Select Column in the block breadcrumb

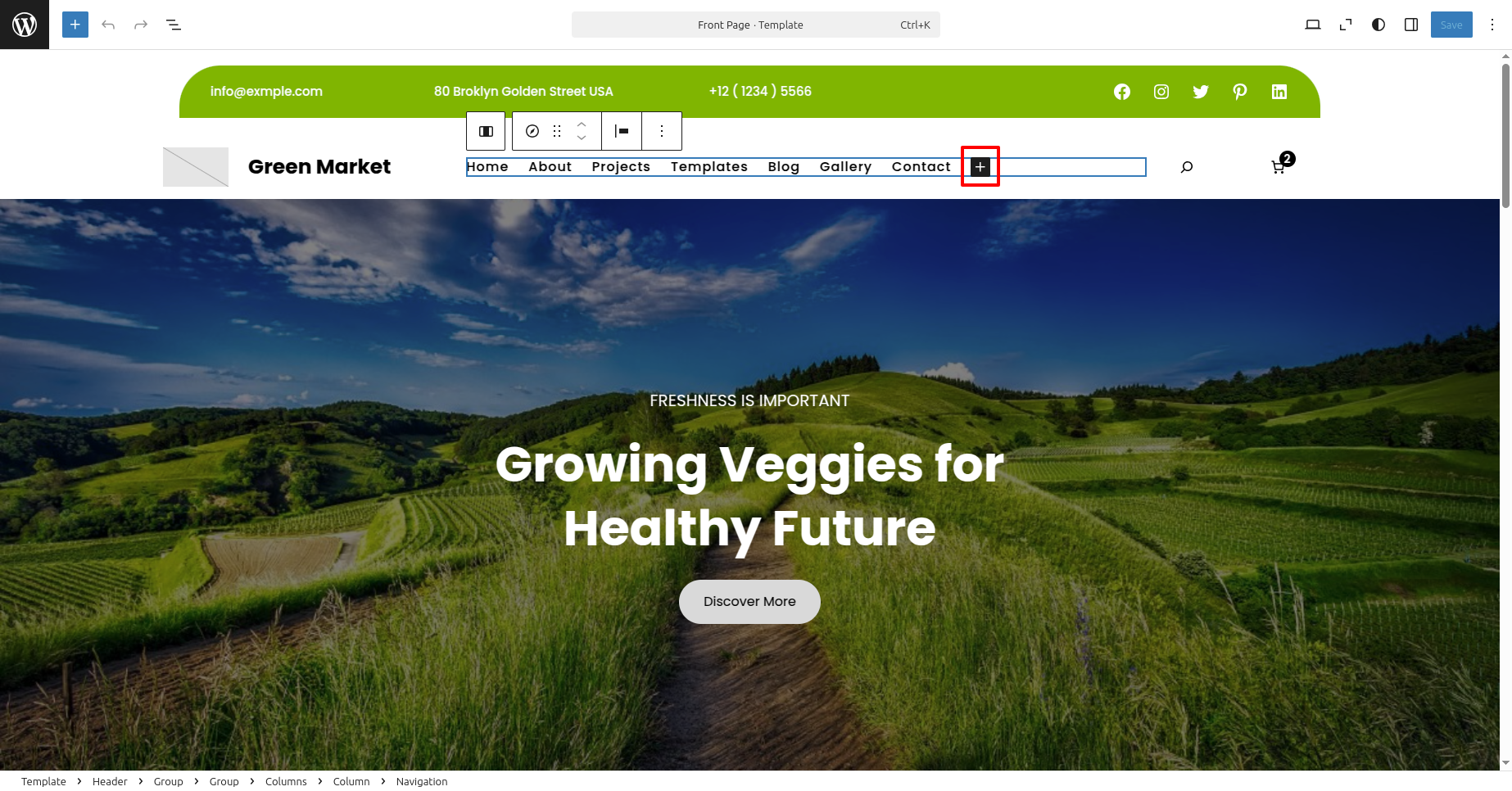pyautogui.click(x=351, y=781)
